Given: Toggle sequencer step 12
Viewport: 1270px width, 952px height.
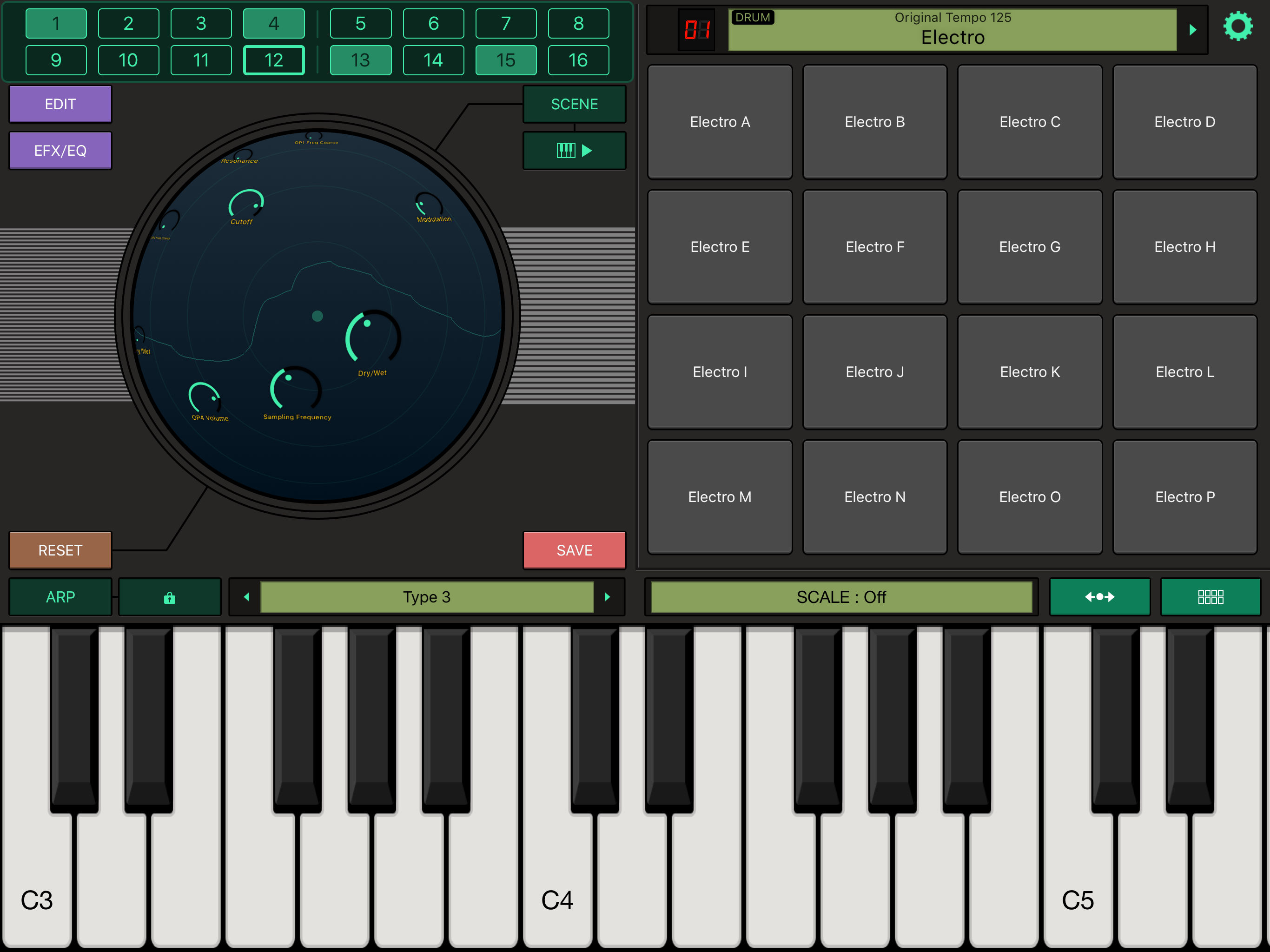Looking at the screenshot, I should (274, 60).
